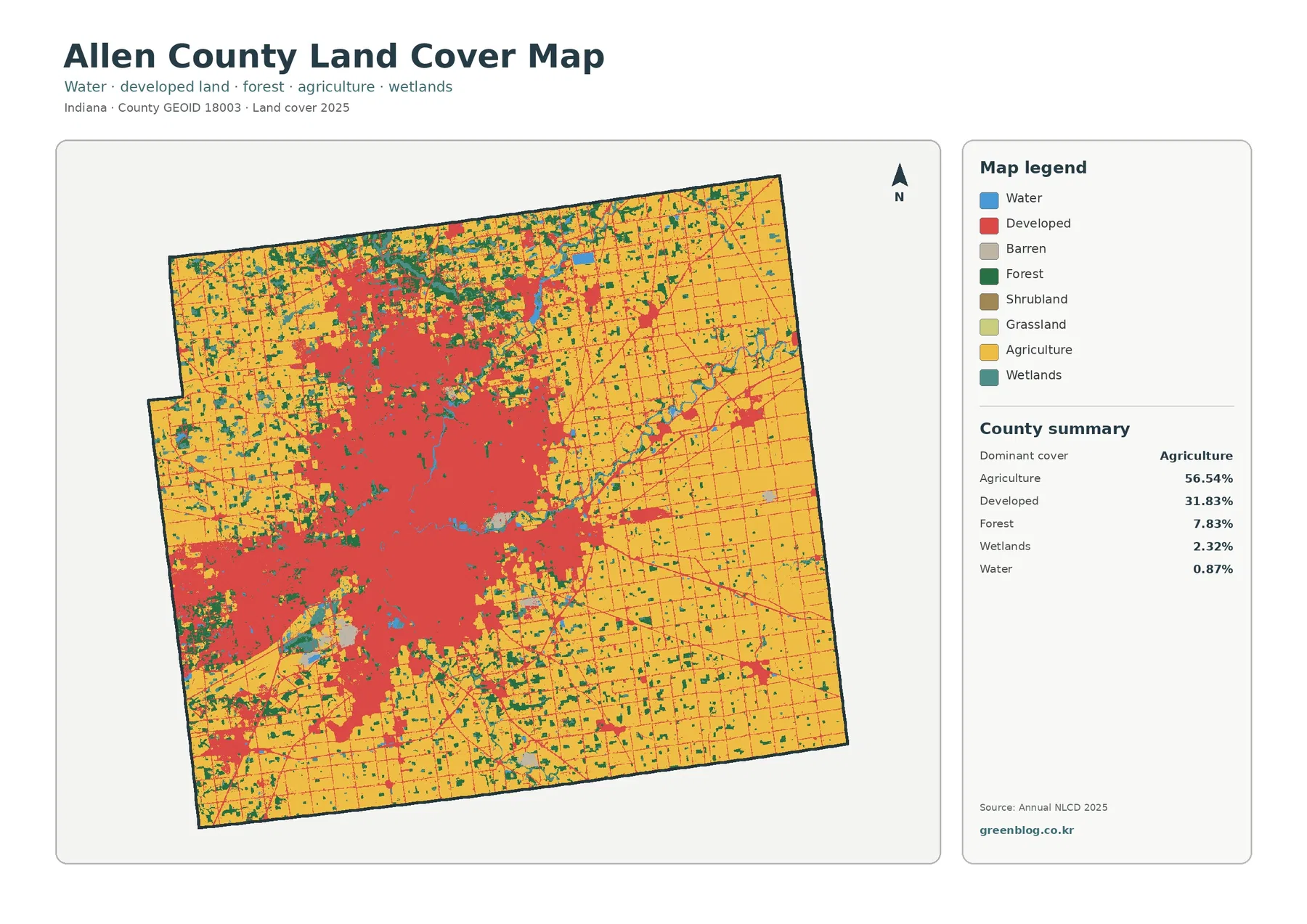The height and width of the screenshot is (924, 1307).
Task: Open the greenblog.co.kr link
Action: coord(1026,830)
